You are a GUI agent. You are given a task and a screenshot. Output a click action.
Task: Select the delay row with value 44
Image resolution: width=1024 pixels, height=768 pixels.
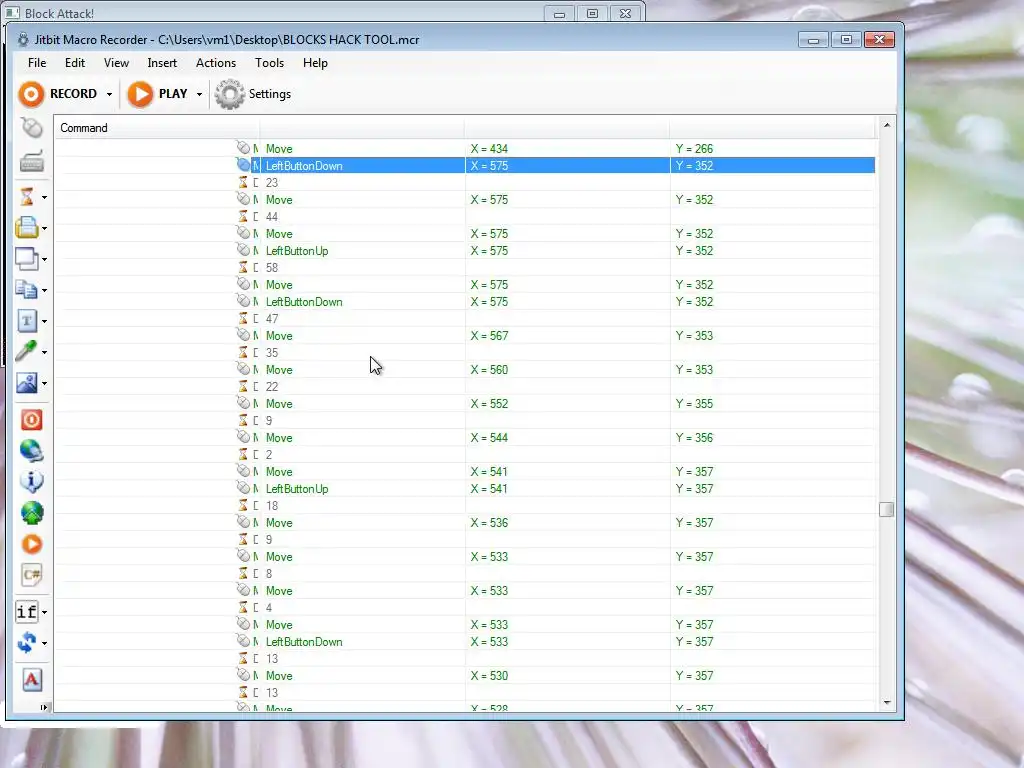(x=464, y=217)
